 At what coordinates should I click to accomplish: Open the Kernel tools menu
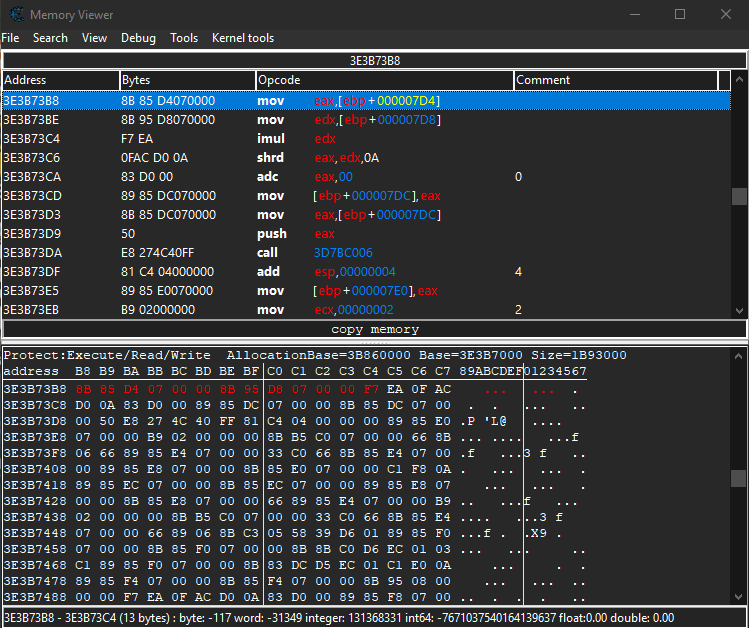pyautogui.click(x=243, y=38)
